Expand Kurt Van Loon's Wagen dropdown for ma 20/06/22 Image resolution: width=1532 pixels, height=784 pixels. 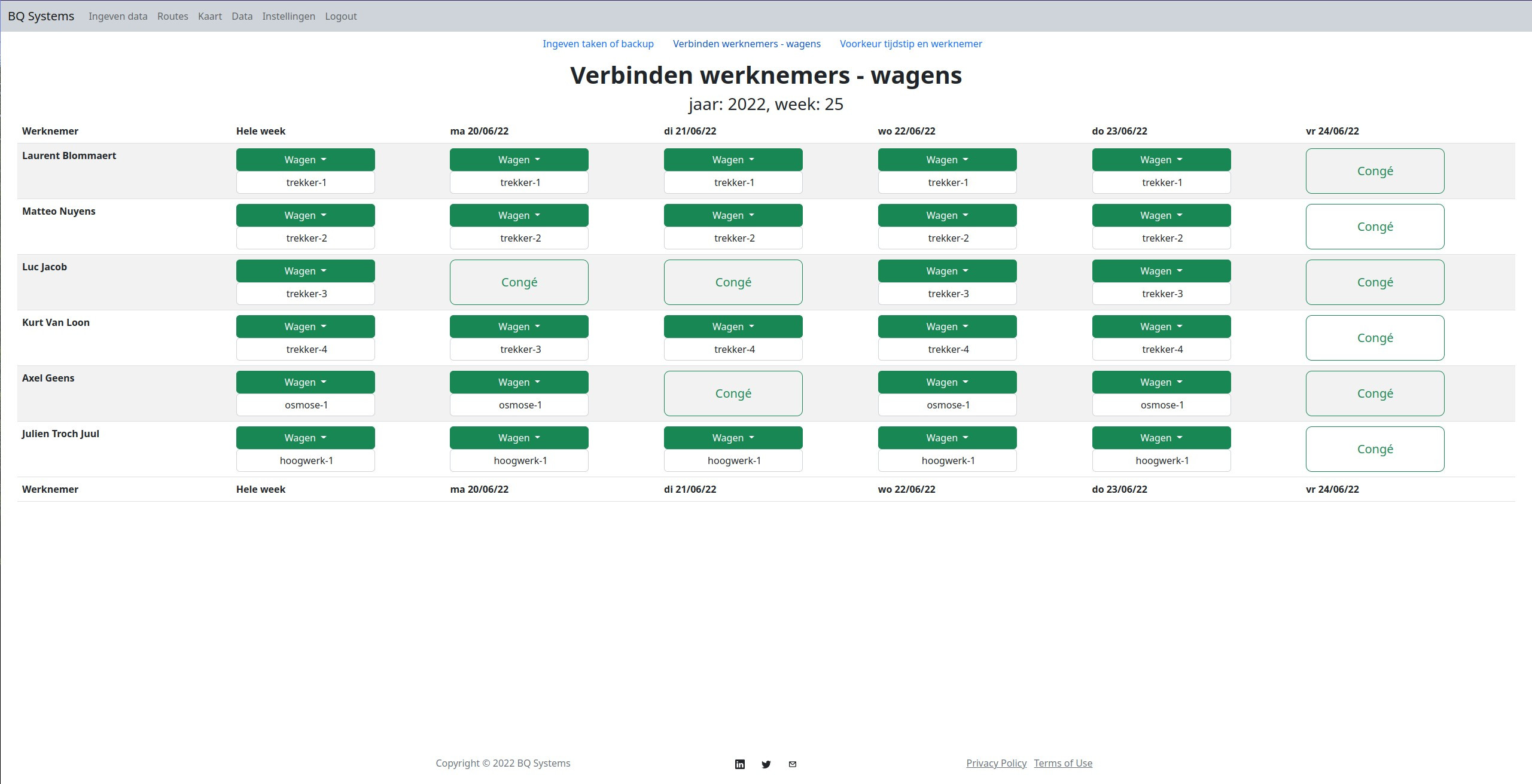519,327
